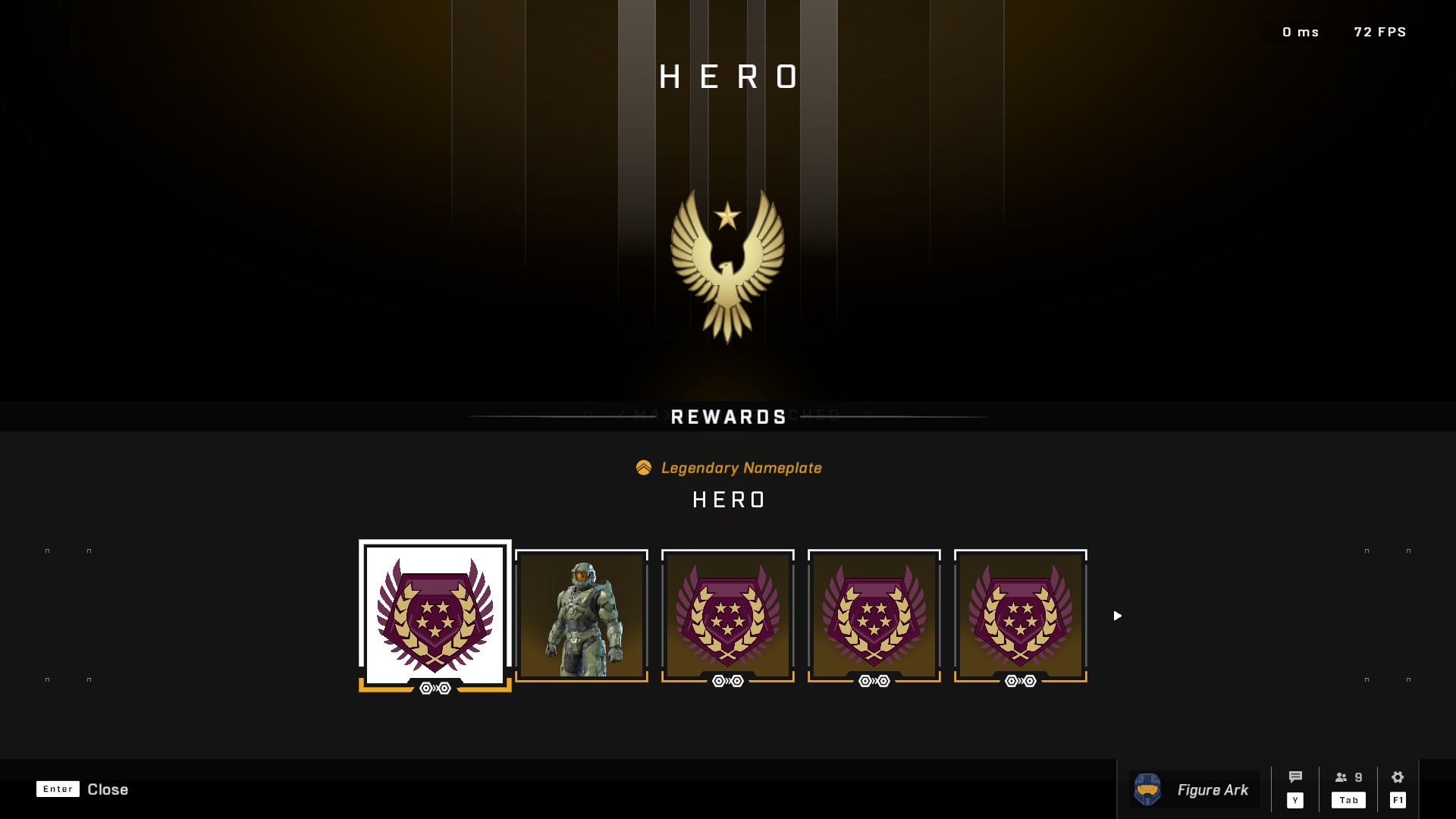Open the chat icon
1456x819 pixels.
1295,777
